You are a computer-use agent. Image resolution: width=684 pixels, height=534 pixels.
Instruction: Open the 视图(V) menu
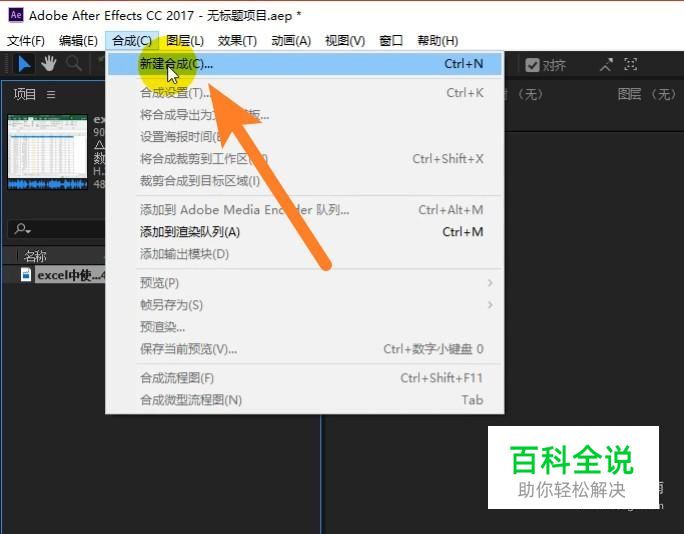tap(345, 41)
